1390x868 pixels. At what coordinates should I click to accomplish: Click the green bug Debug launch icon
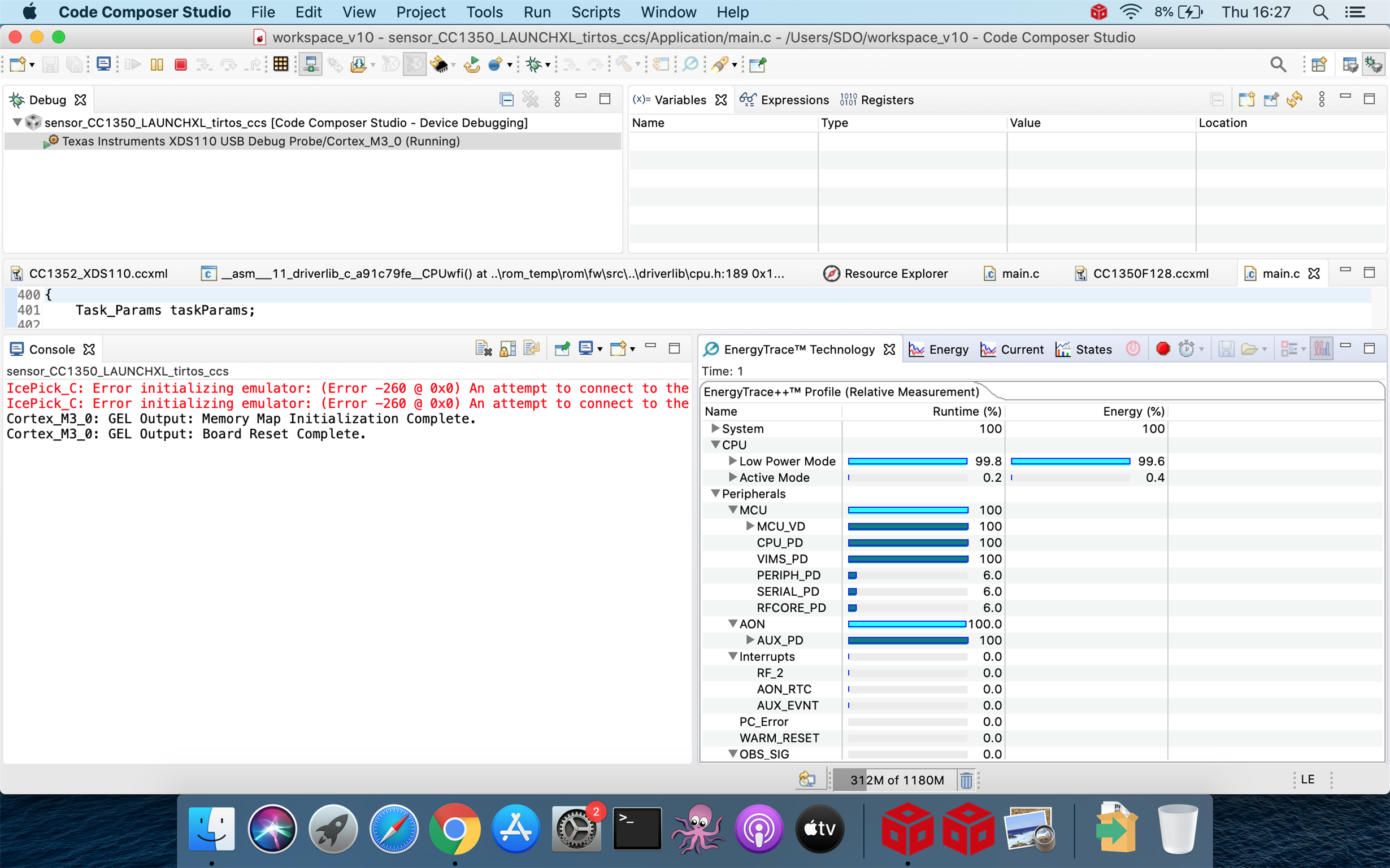(533, 64)
